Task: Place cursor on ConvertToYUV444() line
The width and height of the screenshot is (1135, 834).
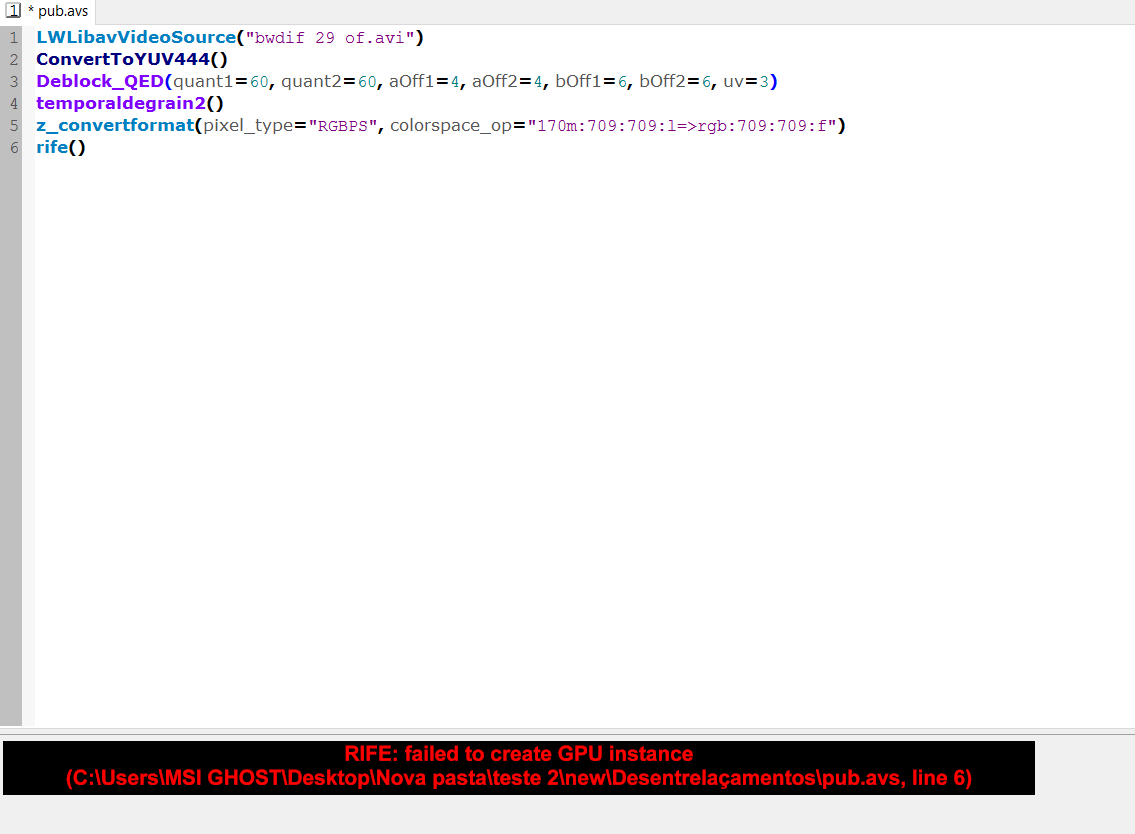Action: point(132,59)
